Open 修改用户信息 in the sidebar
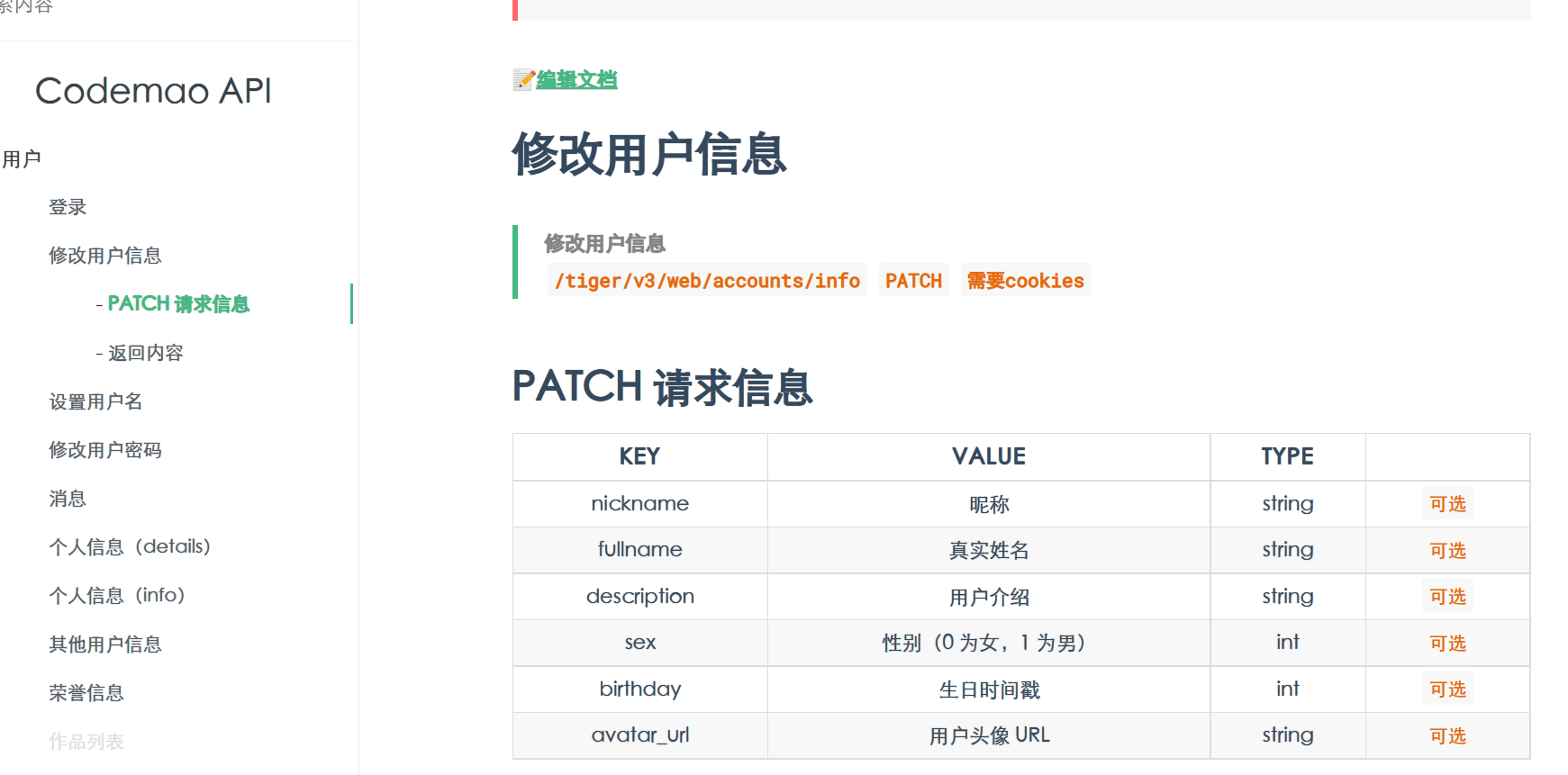The width and height of the screenshot is (1568, 775). (105, 256)
